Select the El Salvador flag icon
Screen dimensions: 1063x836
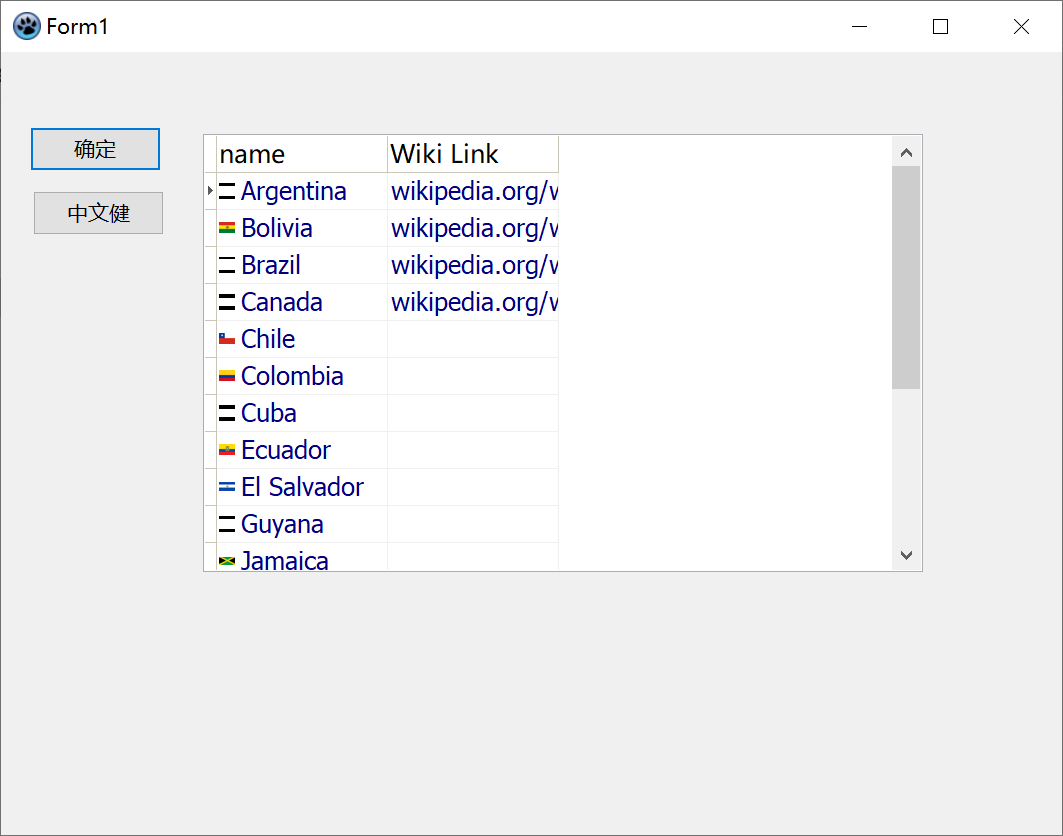coord(227,487)
